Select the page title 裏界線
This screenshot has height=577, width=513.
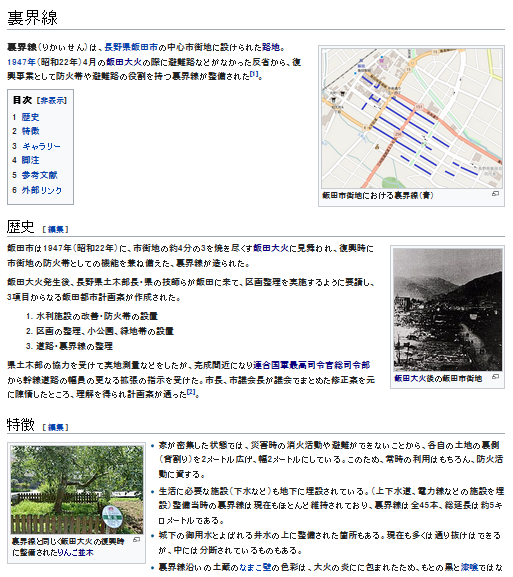tap(32, 17)
